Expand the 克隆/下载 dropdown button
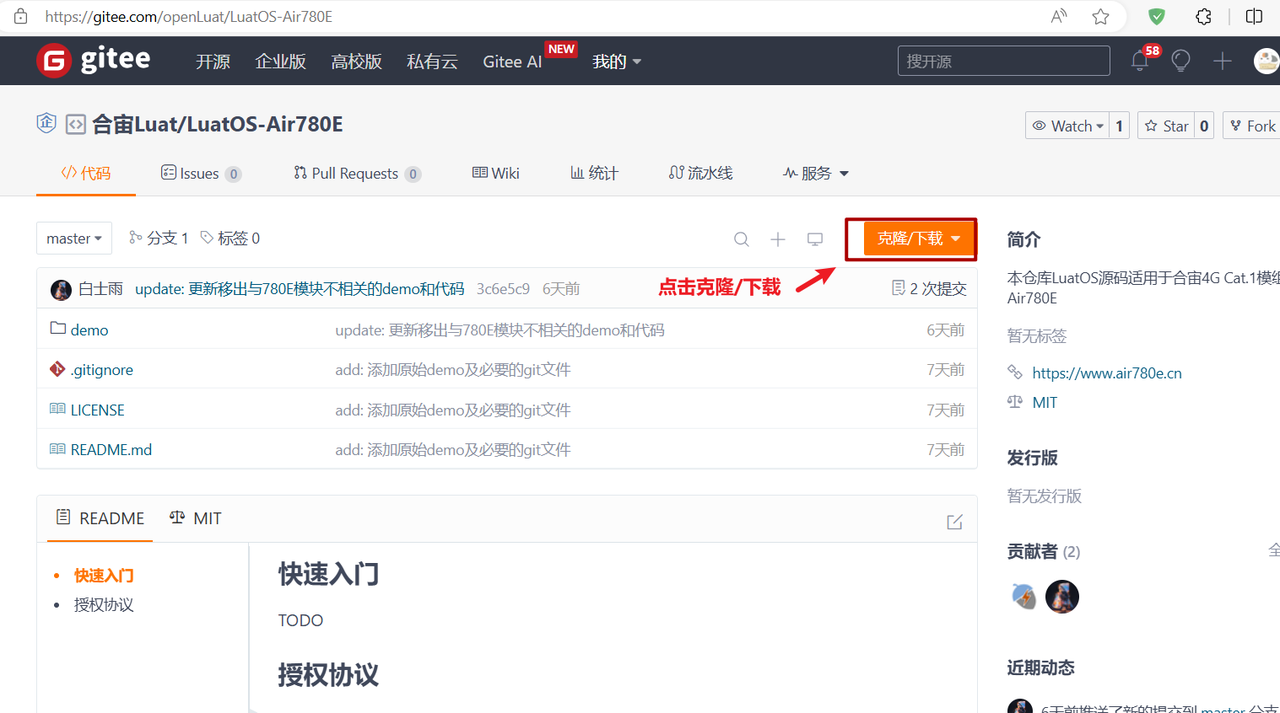 [919, 238]
